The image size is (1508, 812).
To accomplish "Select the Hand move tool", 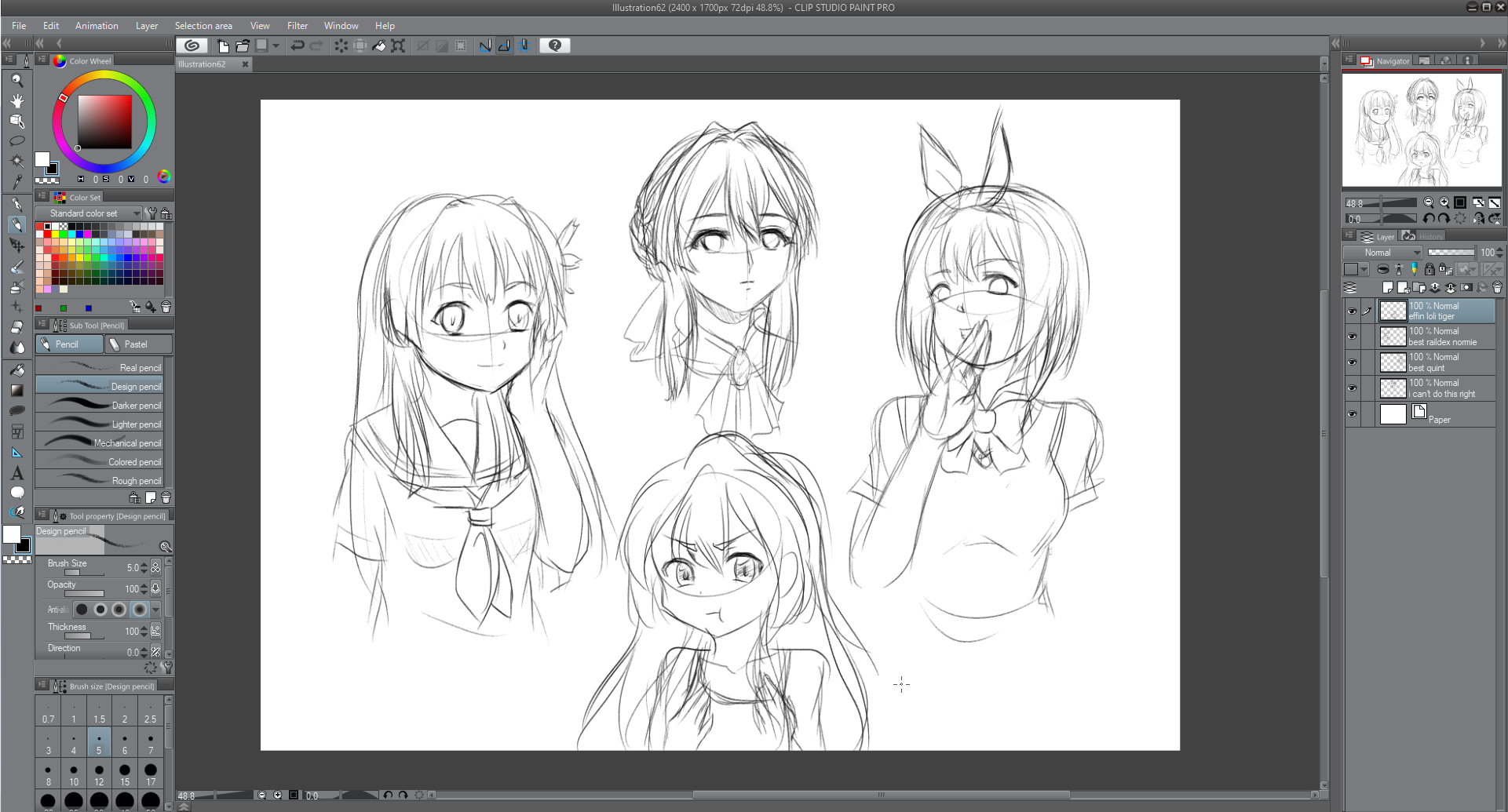I will (16, 100).
